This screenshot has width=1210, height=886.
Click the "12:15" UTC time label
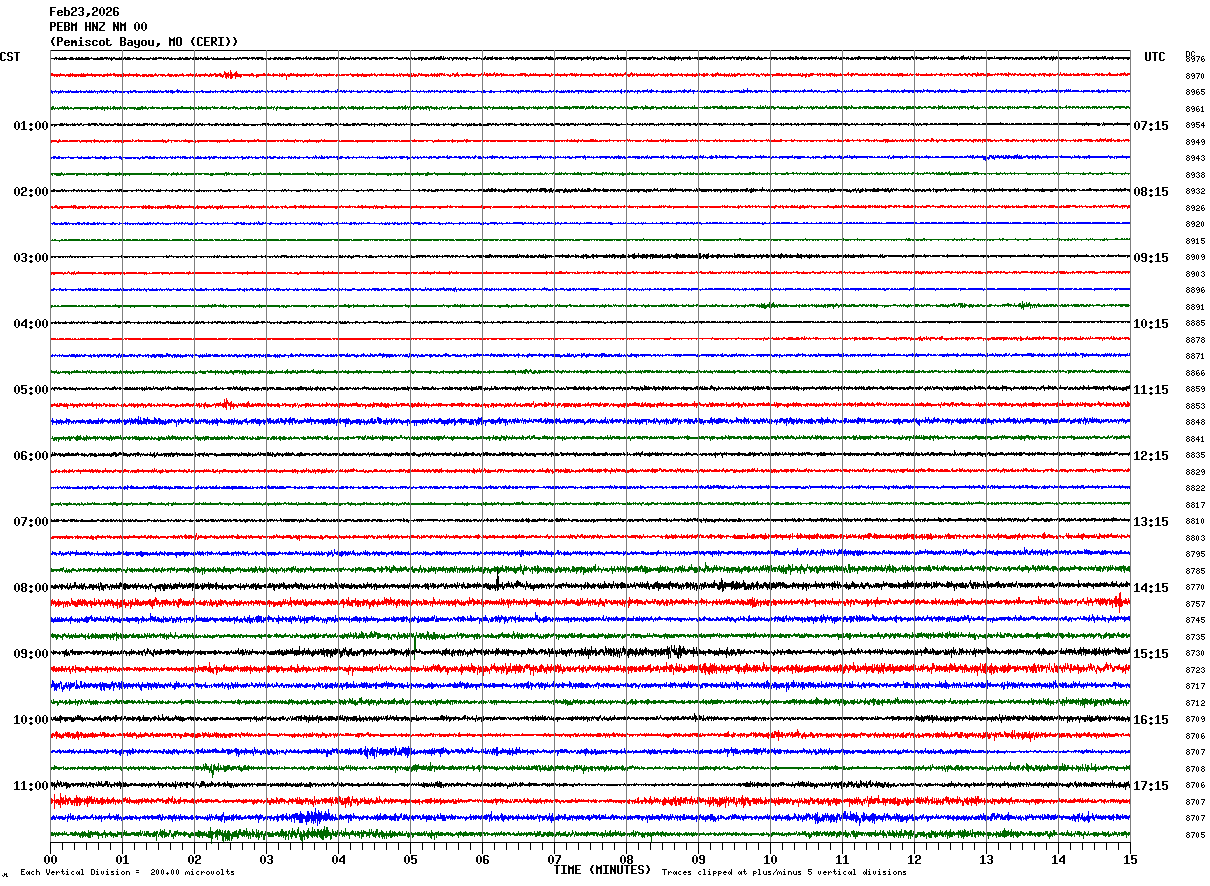(1151, 456)
